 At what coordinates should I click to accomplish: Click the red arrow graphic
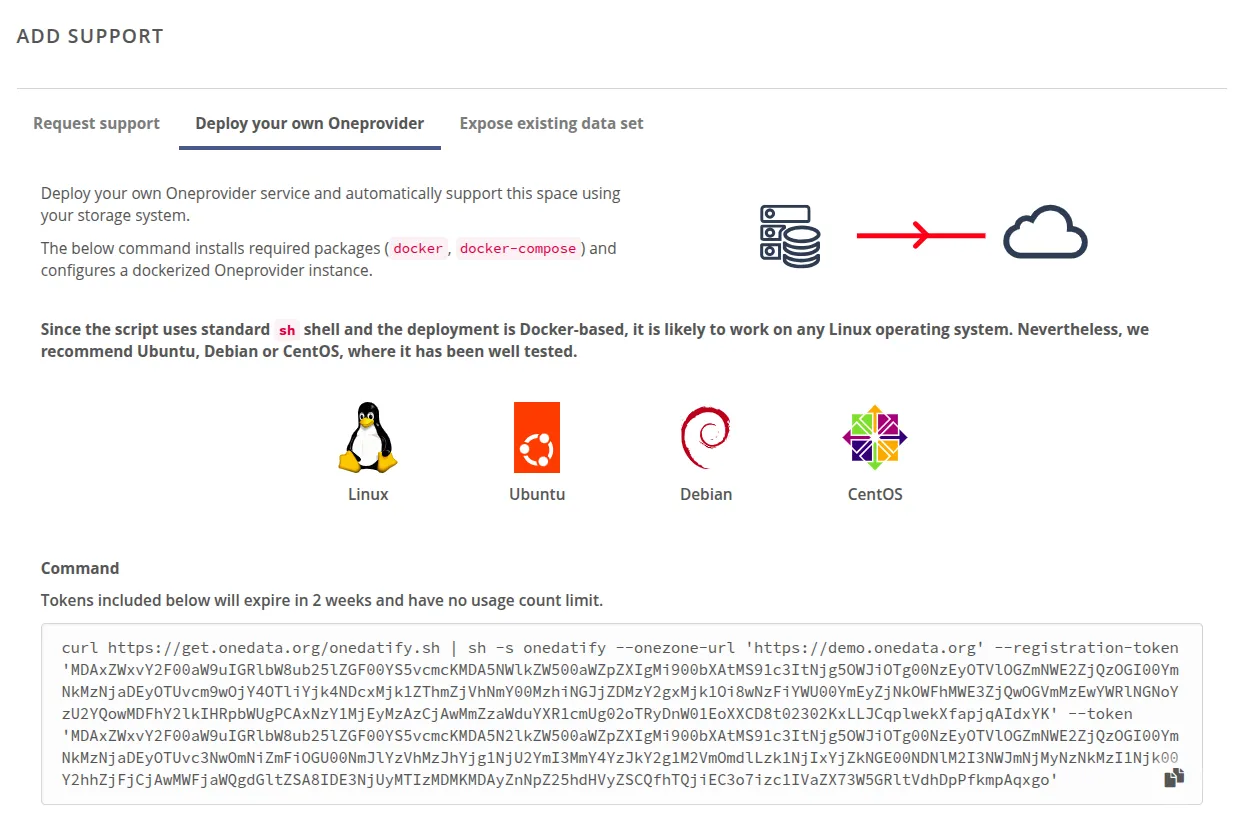pos(920,236)
